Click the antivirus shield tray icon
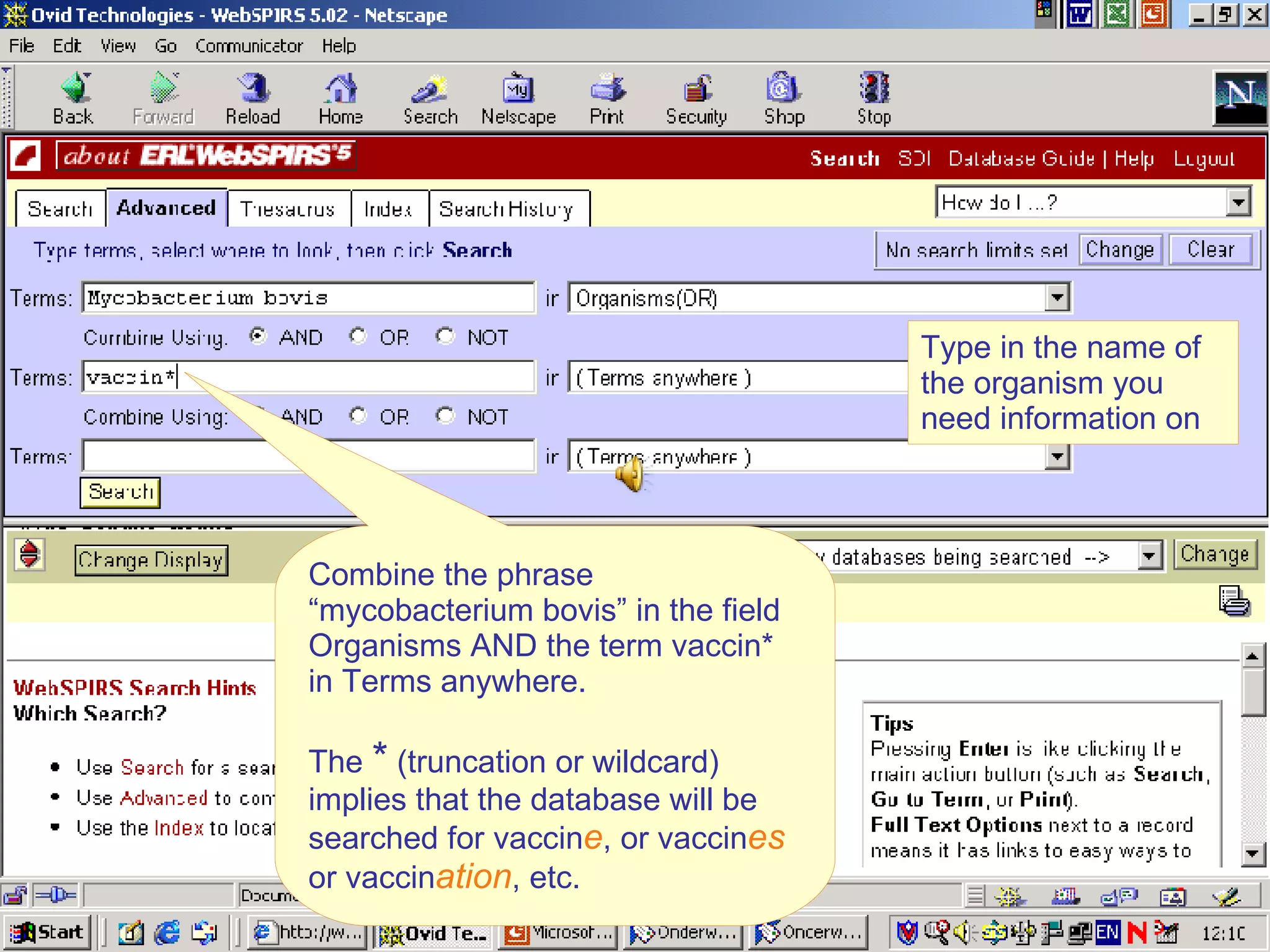This screenshot has width=1270, height=952. tap(907, 932)
